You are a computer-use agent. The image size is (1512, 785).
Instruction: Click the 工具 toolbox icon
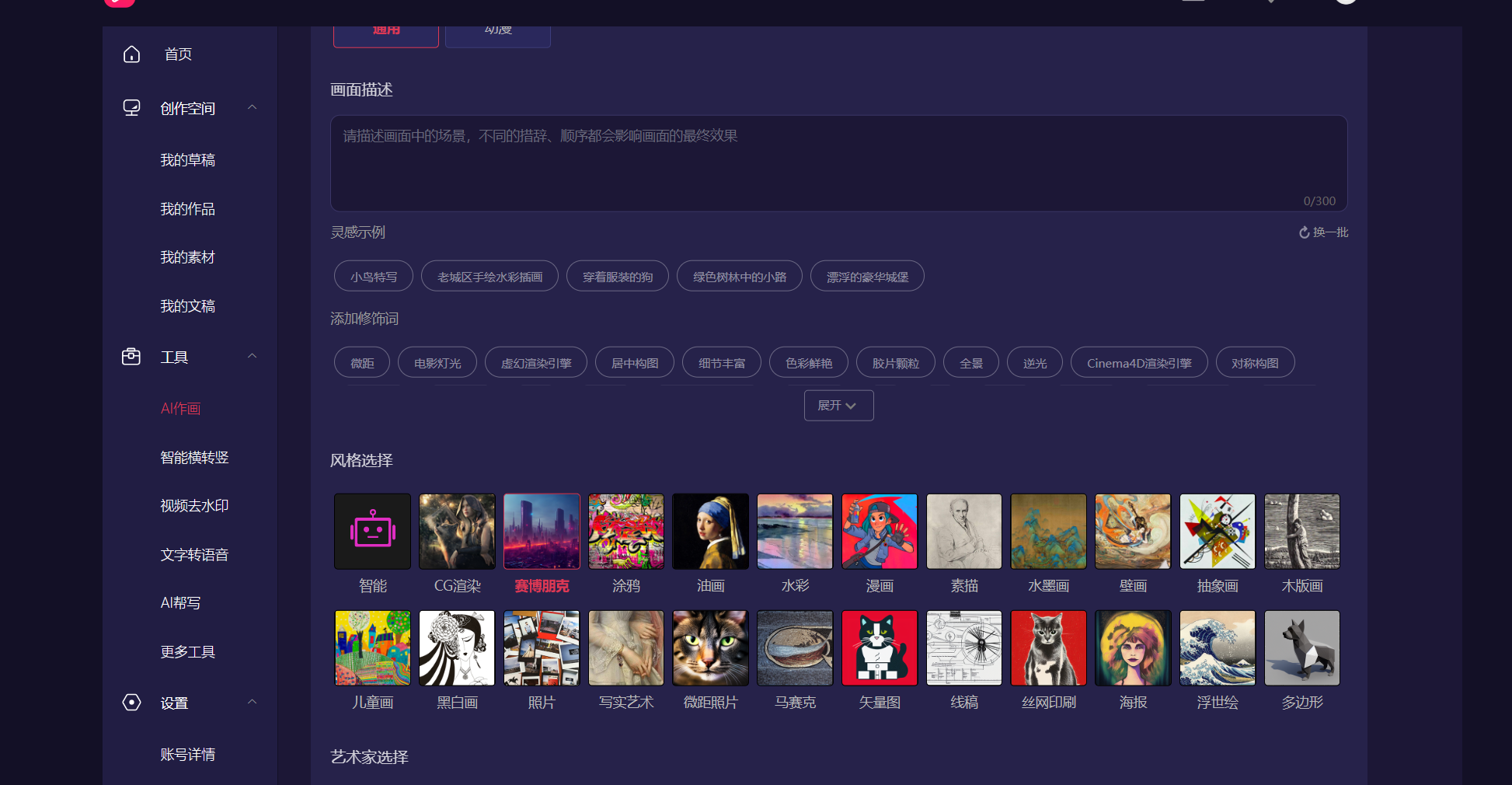pos(131,357)
